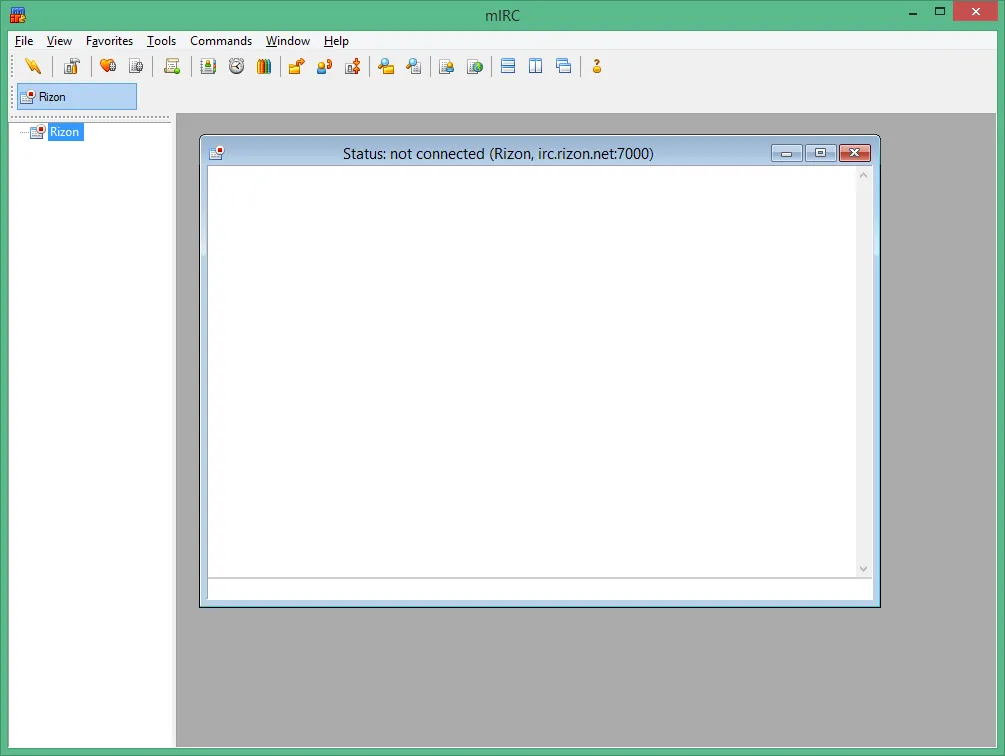Click the DCC Send file icon
Screen dimensions: 1005x756
(296, 66)
